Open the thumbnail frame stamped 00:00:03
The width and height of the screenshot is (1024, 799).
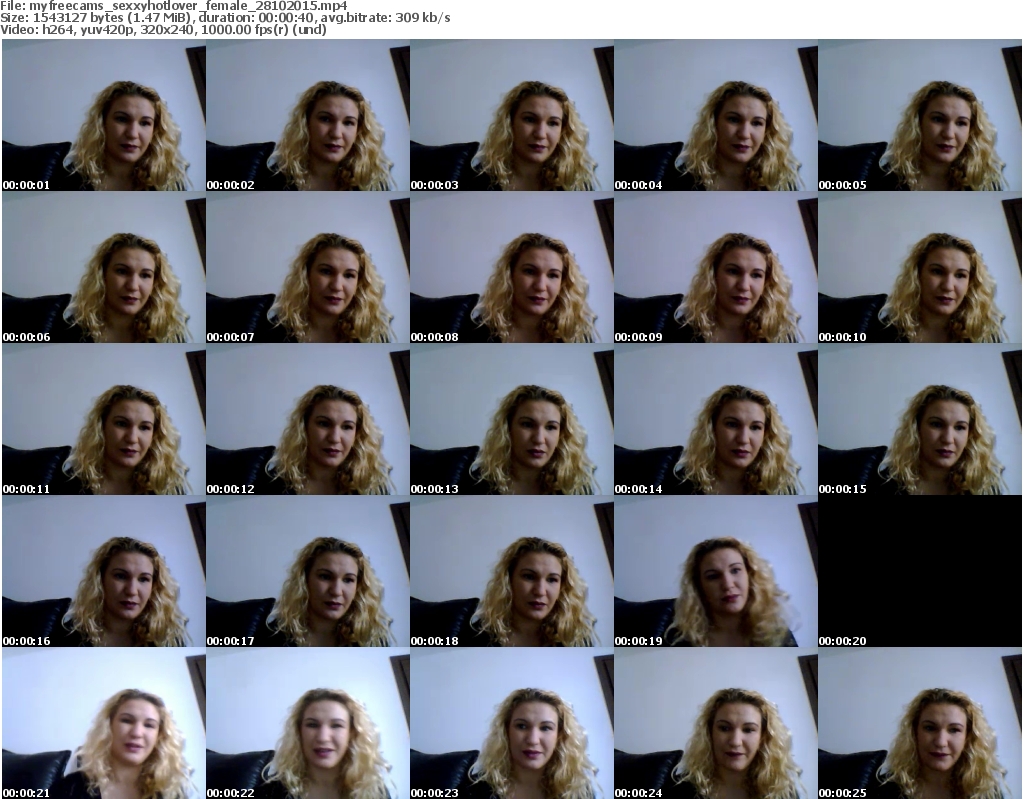tap(511, 115)
